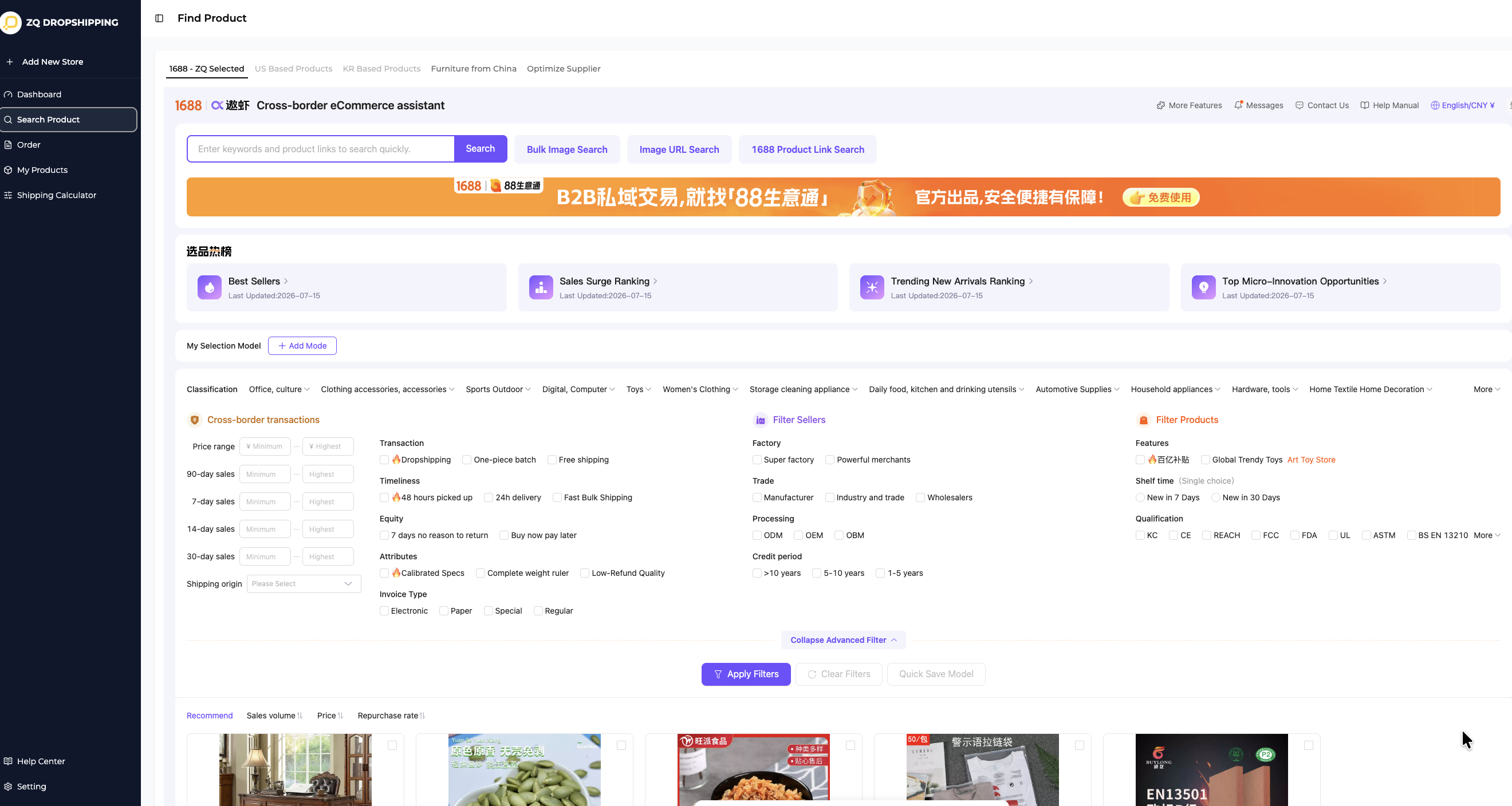Click the Trending New Arrivals sparkle icon

tap(872, 287)
